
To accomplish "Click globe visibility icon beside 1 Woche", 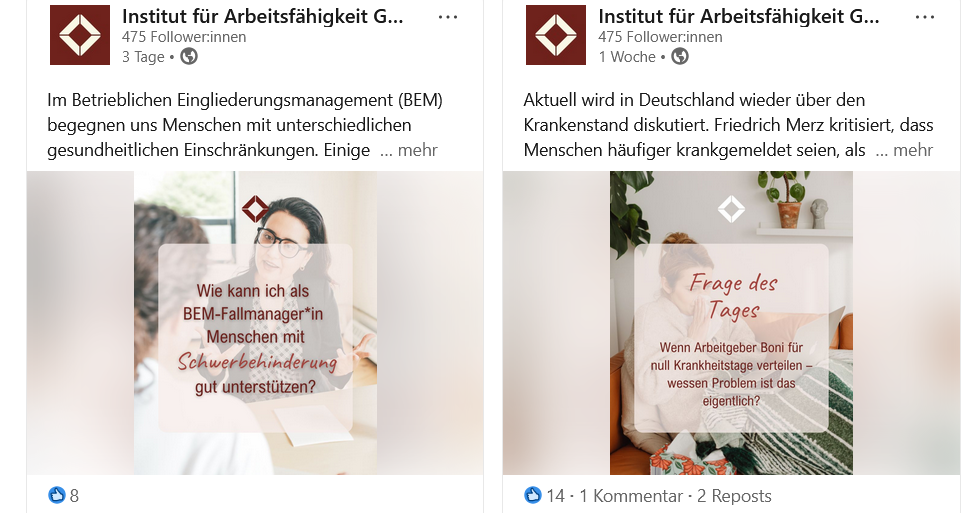I will point(680,56).
